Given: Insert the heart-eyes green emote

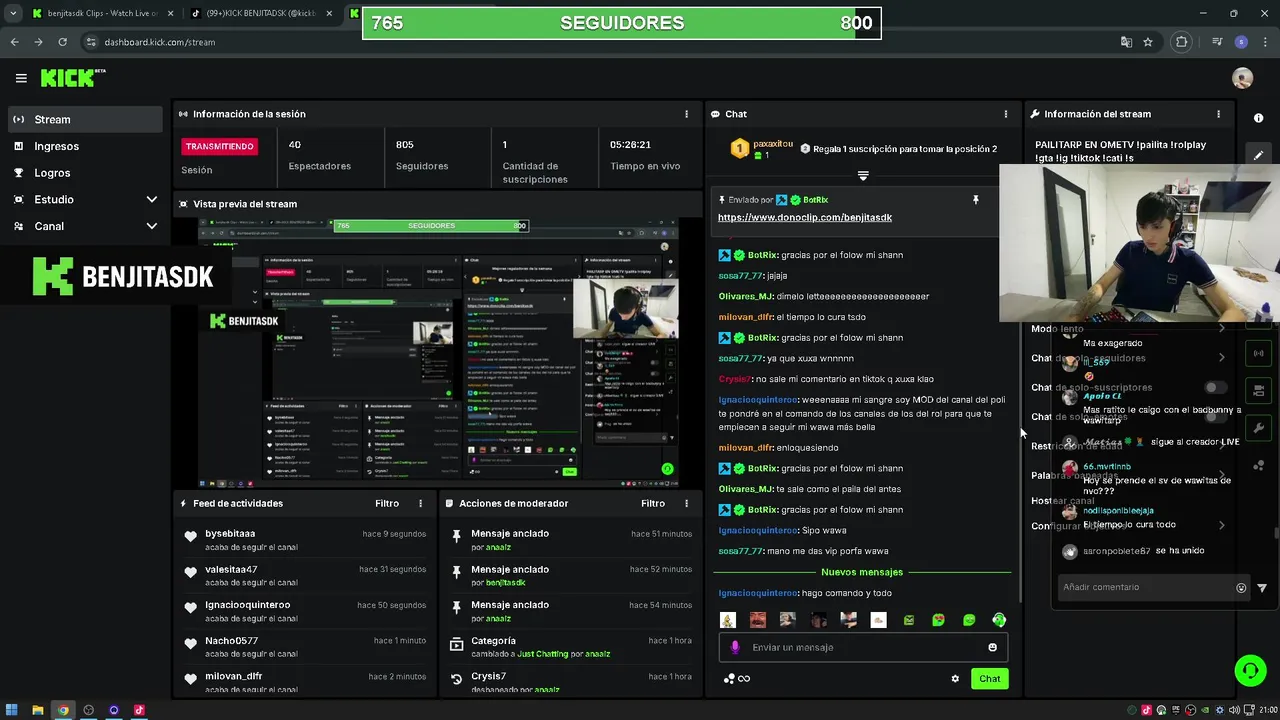Looking at the screenshot, I should point(938,620).
